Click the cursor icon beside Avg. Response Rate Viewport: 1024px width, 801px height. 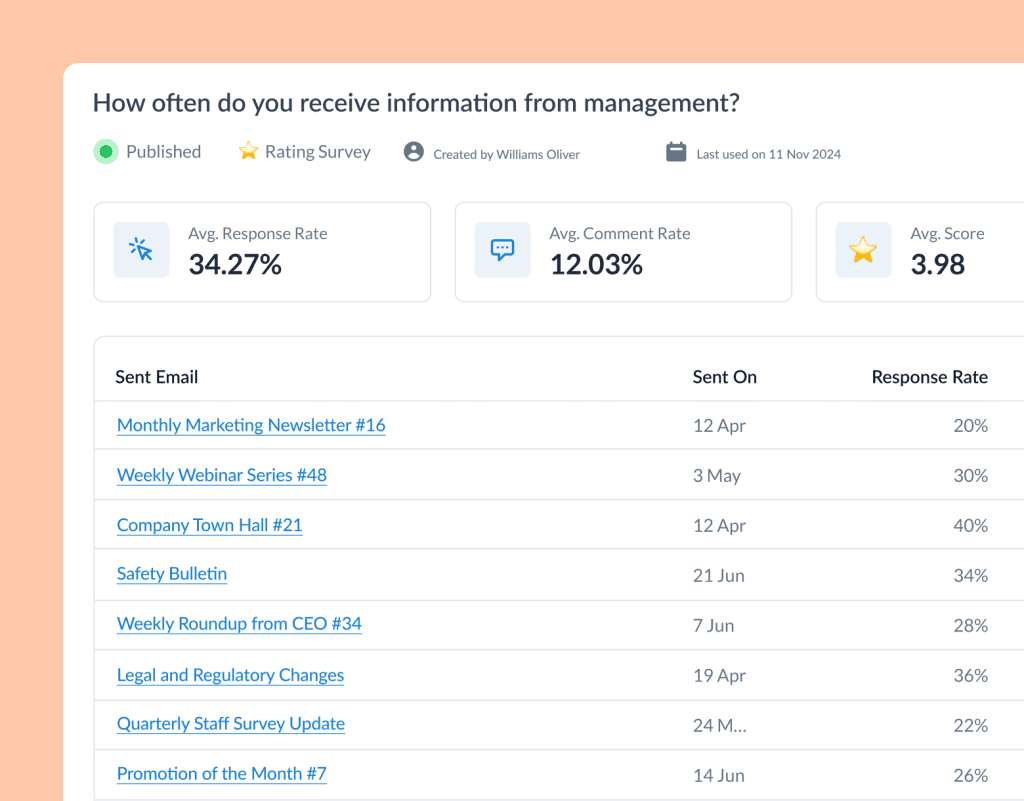click(x=141, y=250)
